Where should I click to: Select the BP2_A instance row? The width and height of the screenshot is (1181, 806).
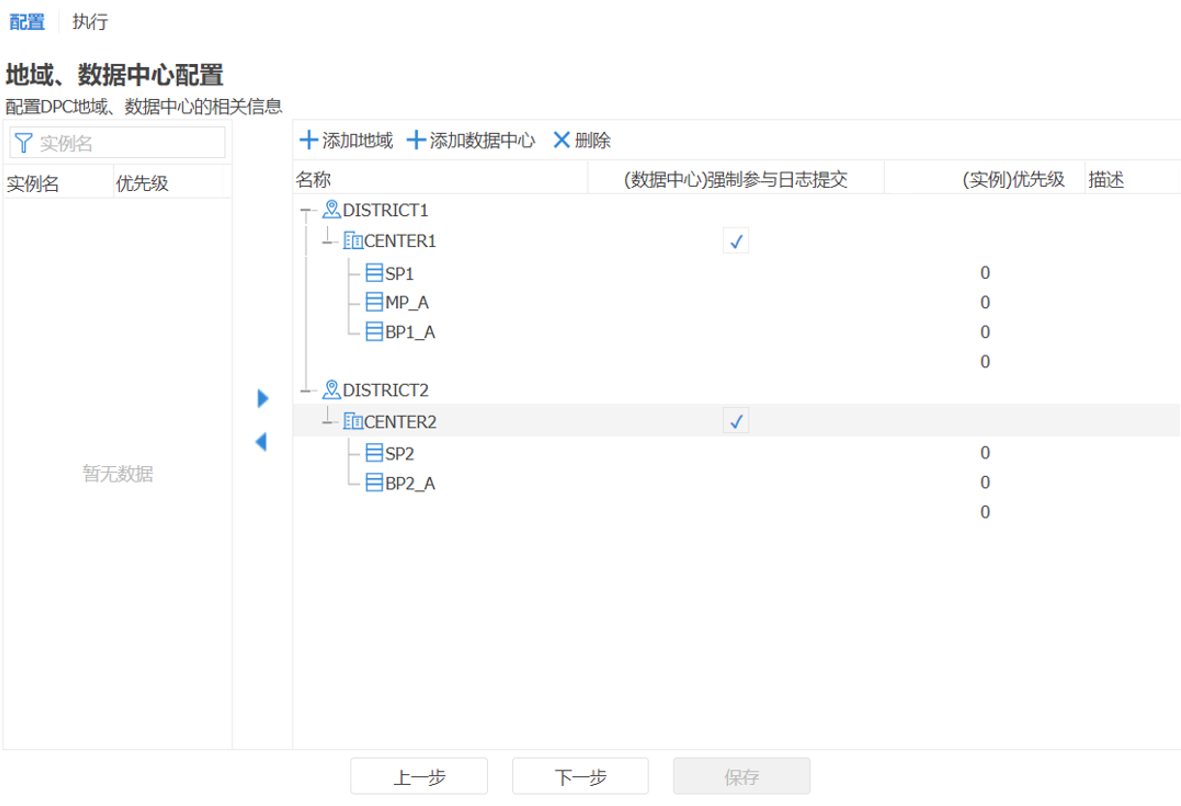pos(410,484)
